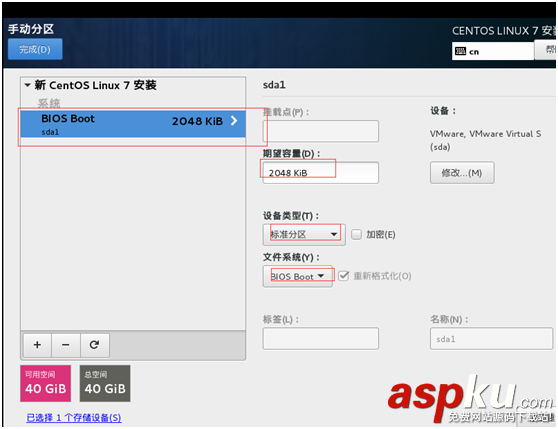Click the pink 可用空间 40 GiB box
Screen dimensions: 558x429
46,383
